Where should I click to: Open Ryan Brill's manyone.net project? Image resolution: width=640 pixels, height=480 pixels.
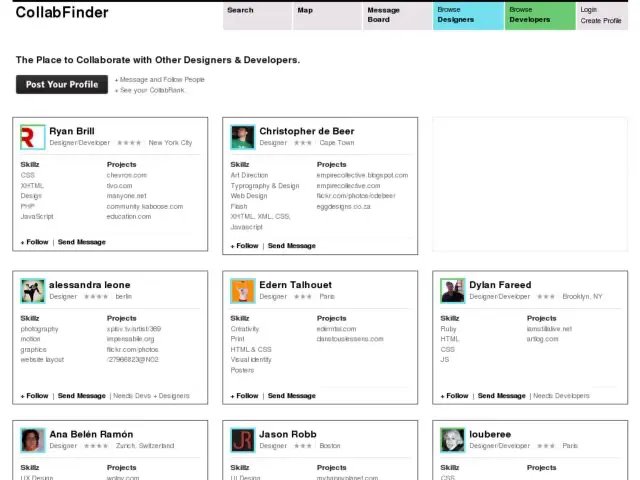click(127, 196)
